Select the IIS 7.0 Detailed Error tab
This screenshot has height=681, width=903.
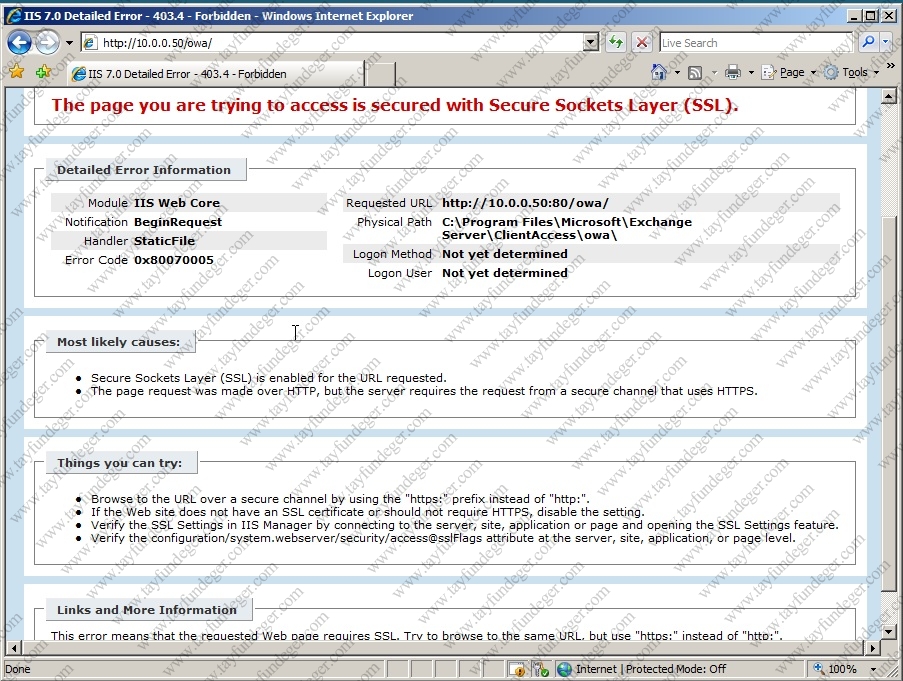216,74
